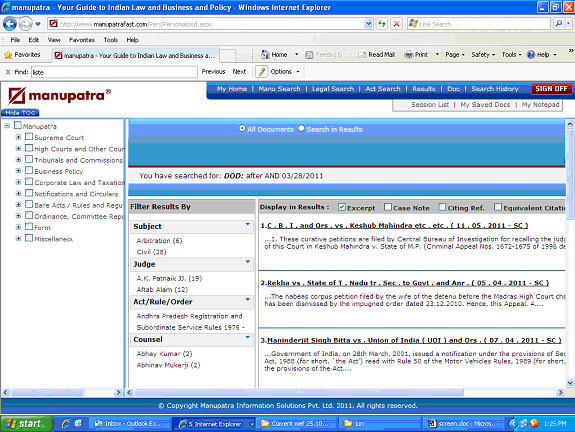575x432 pixels.
Task: Open the Safety toolbar menu
Action: [483, 55]
